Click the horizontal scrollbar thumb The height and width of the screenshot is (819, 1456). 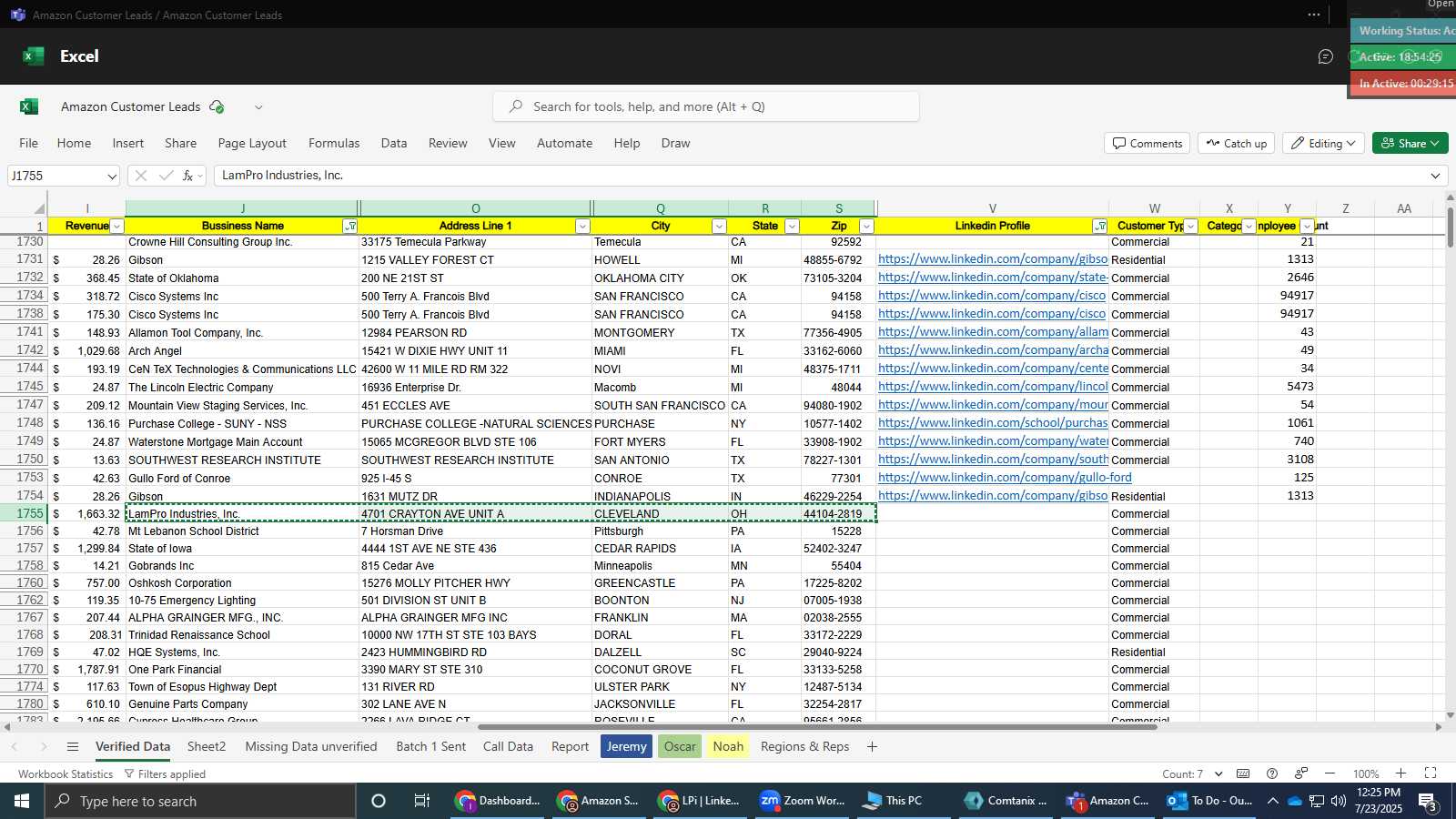[x=817, y=727]
